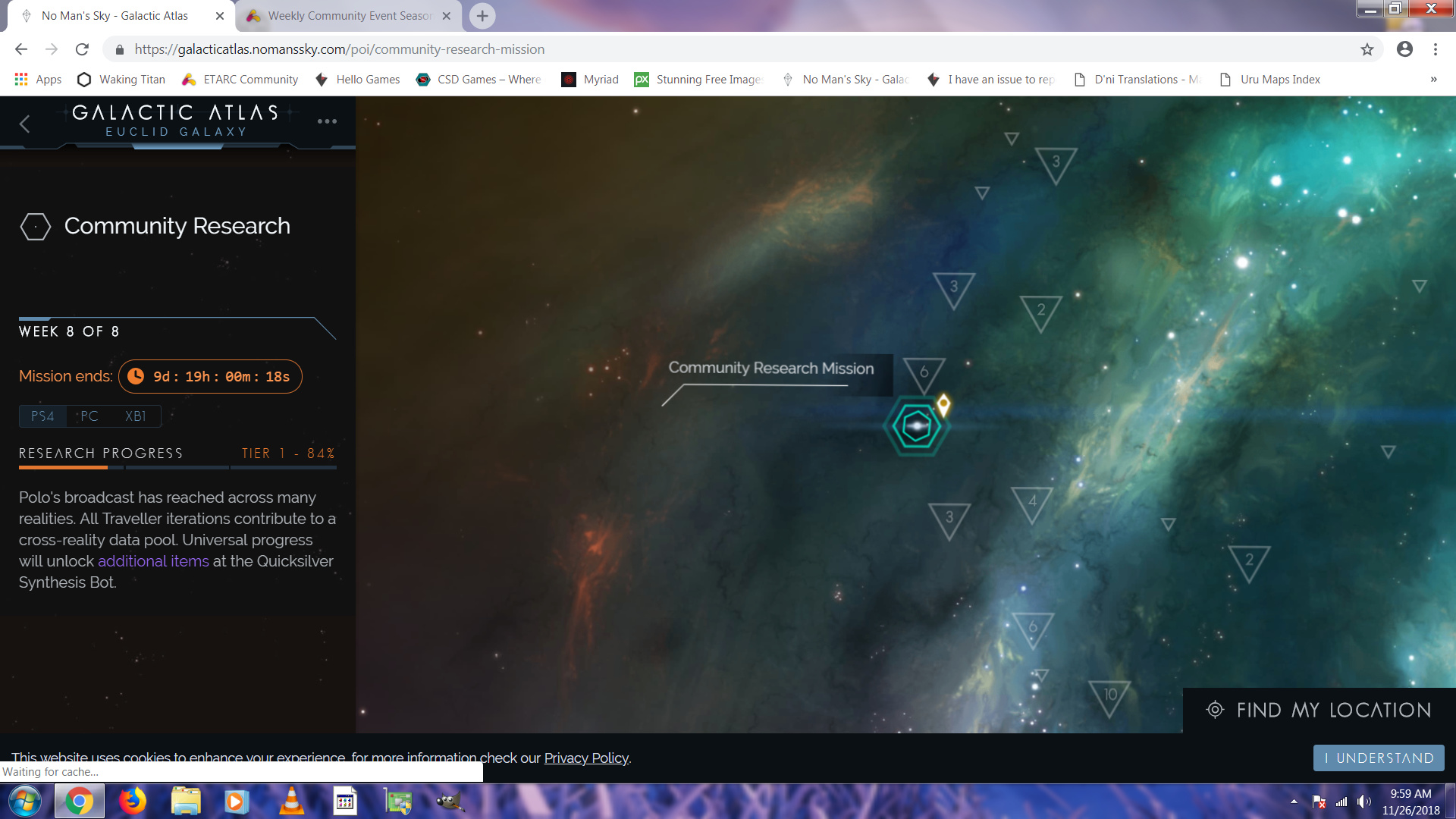The image size is (1456, 819).
Task: Open the Apps bookmarks shortcut
Action: (x=38, y=80)
